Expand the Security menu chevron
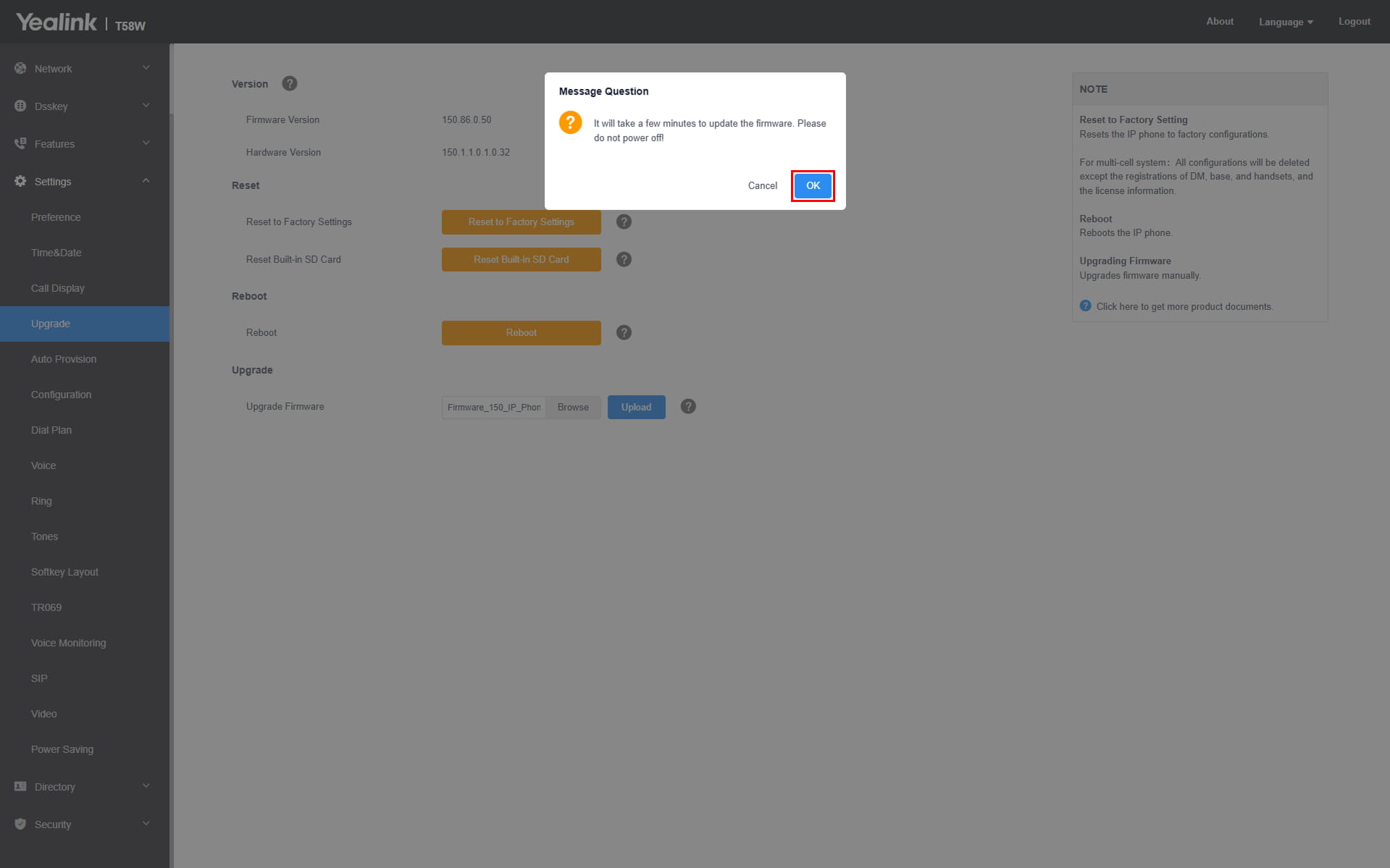Image resolution: width=1390 pixels, height=868 pixels. [146, 824]
